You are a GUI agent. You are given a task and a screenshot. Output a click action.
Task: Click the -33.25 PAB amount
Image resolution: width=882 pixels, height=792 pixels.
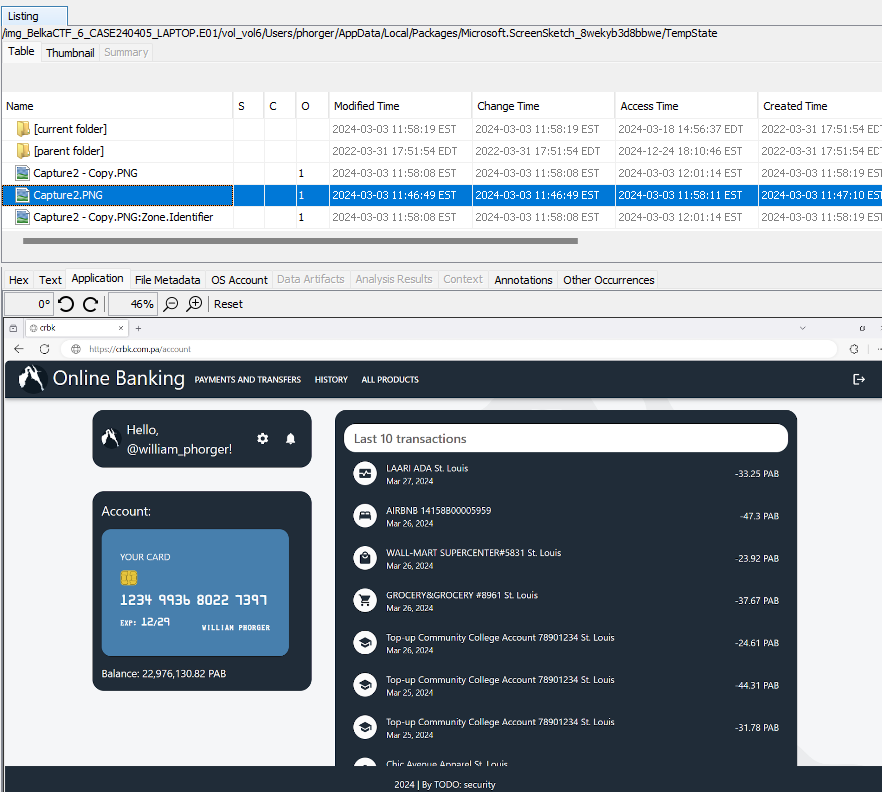(x=757, y=474)
